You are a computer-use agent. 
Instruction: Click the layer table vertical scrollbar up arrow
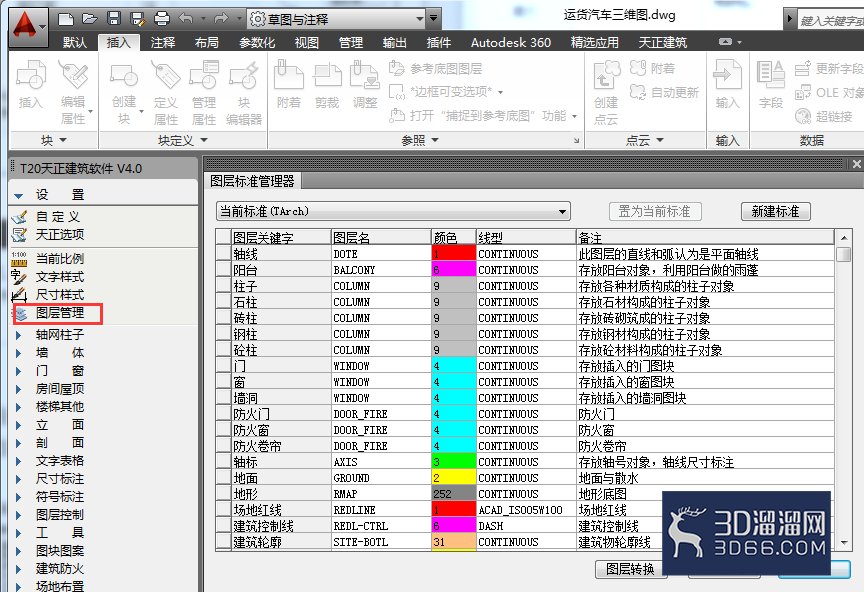coord(844,238)
